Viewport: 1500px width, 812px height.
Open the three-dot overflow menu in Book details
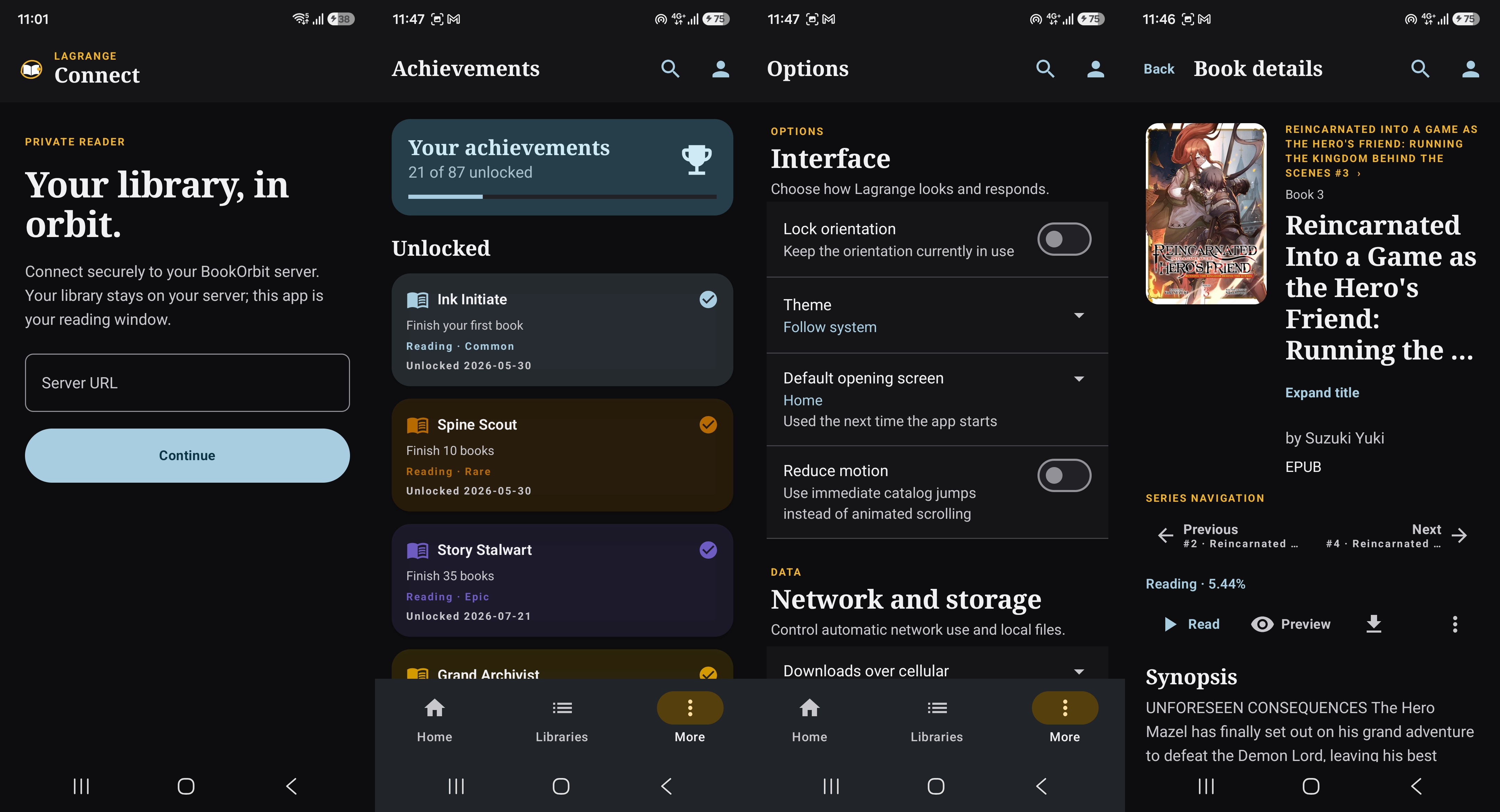[x=1455, y=624]
